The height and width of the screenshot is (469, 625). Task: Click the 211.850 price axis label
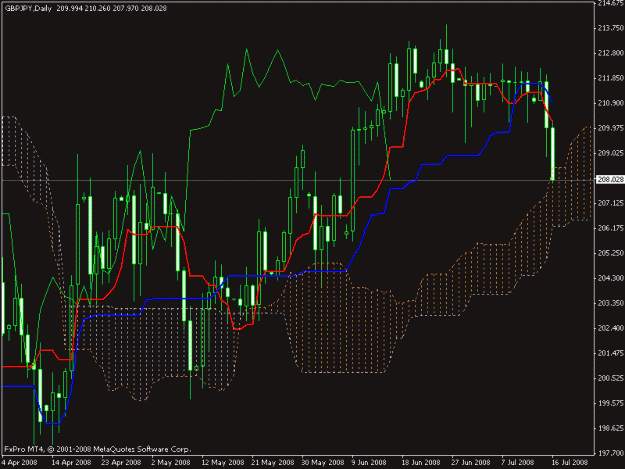click(610, 78)
